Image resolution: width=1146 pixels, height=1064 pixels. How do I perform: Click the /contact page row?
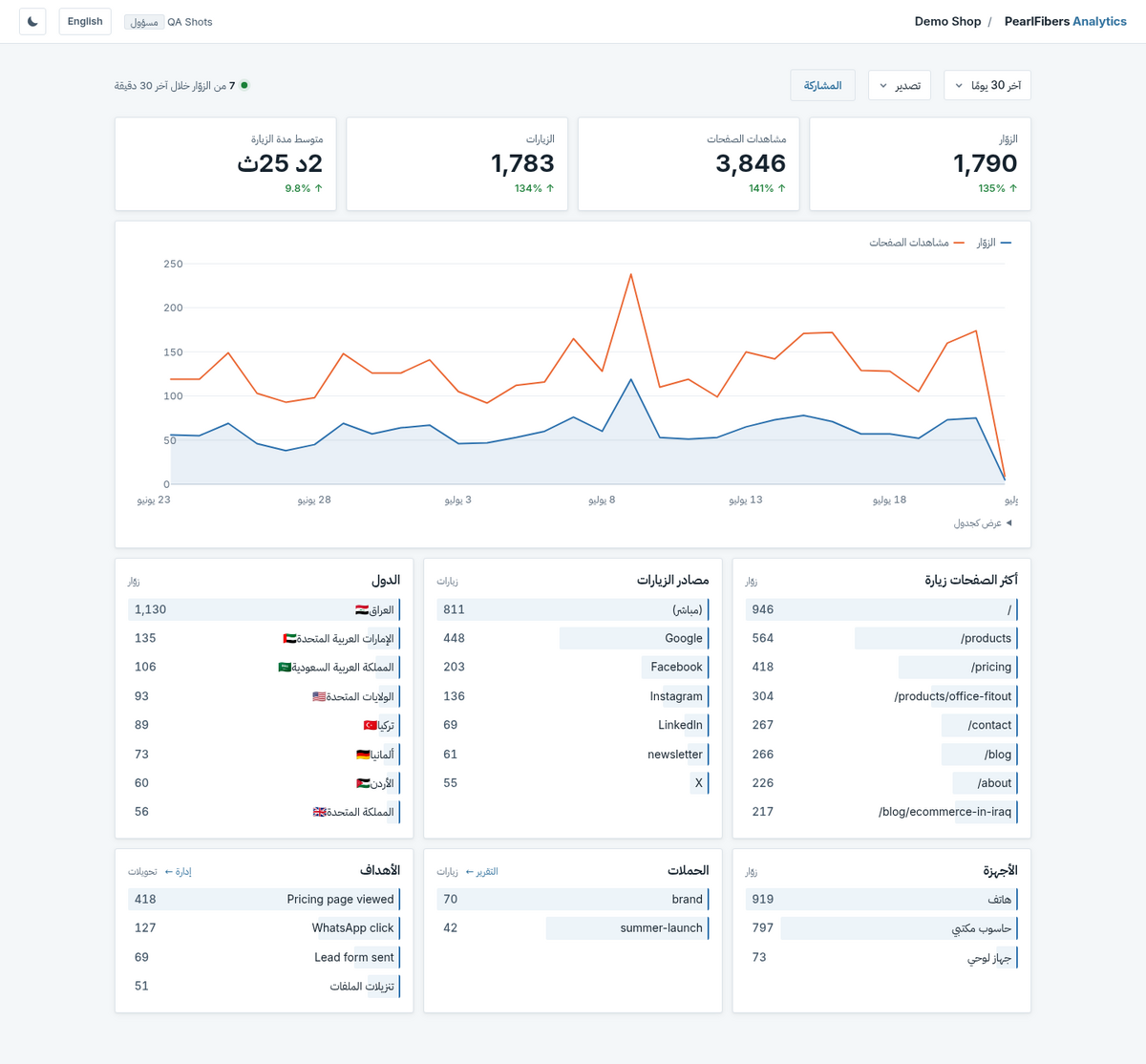pyautogui.click(x=881, y=725)
